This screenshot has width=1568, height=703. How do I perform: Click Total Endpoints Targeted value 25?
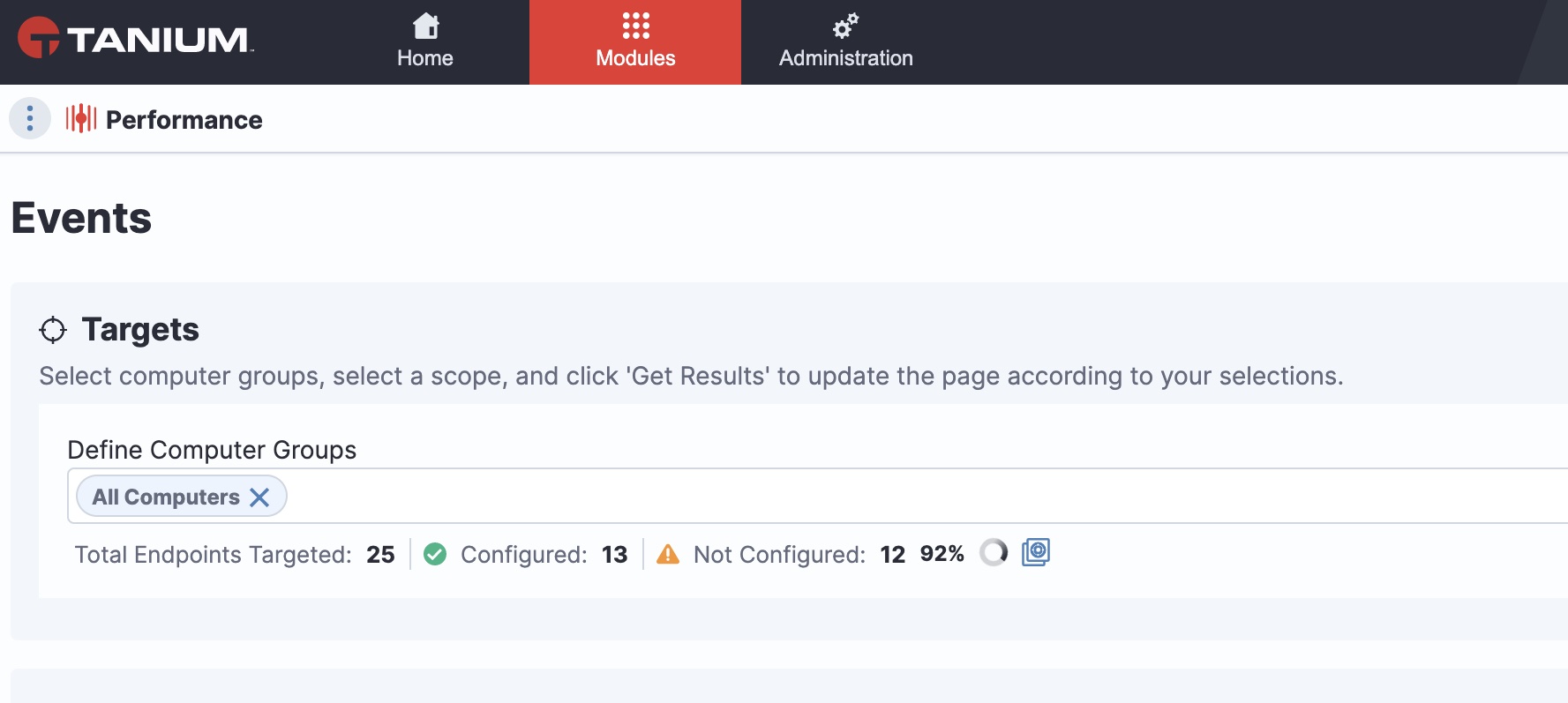coord(380,555)
